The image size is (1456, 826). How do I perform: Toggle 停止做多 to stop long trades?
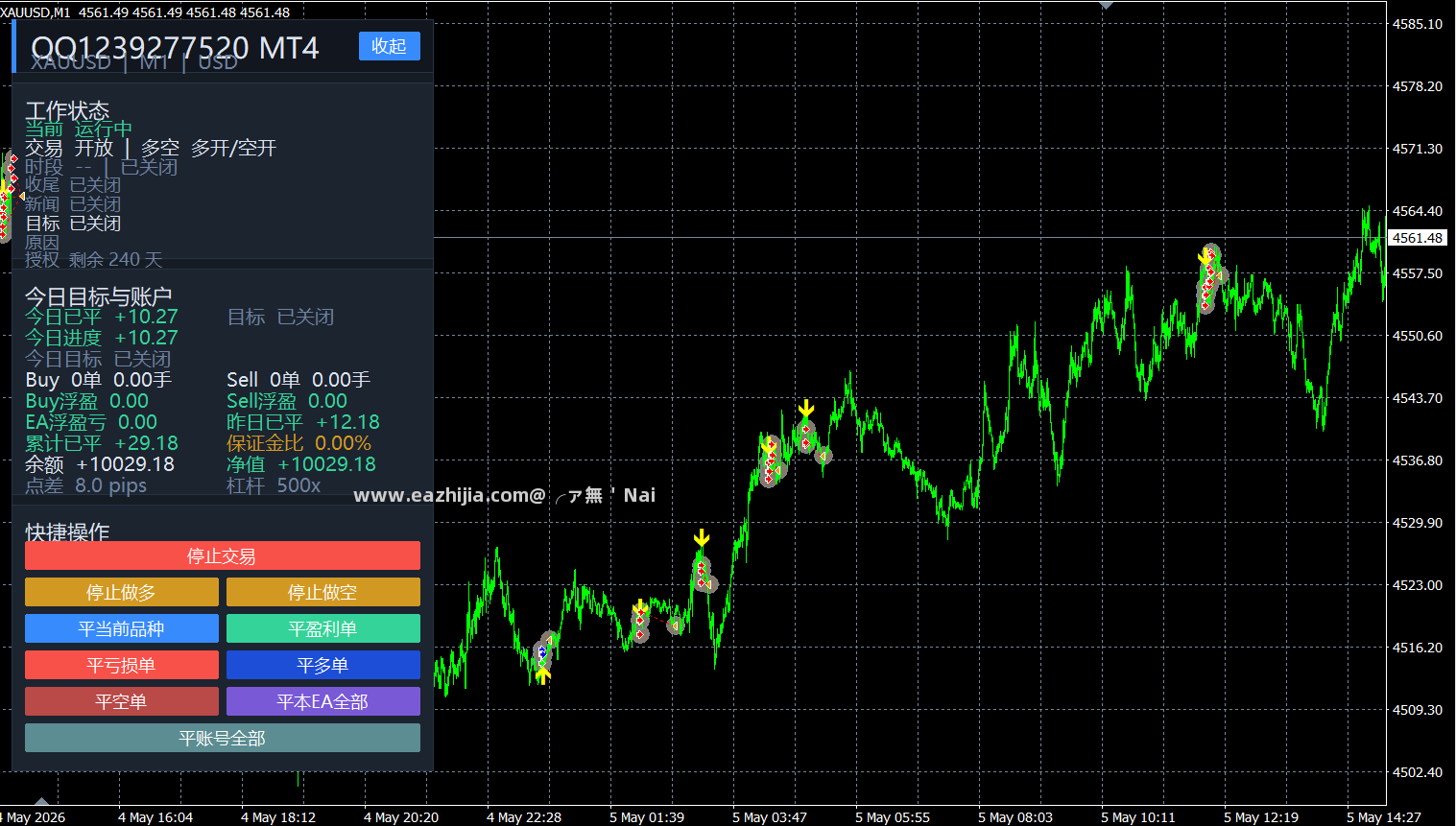click(121, 592)
